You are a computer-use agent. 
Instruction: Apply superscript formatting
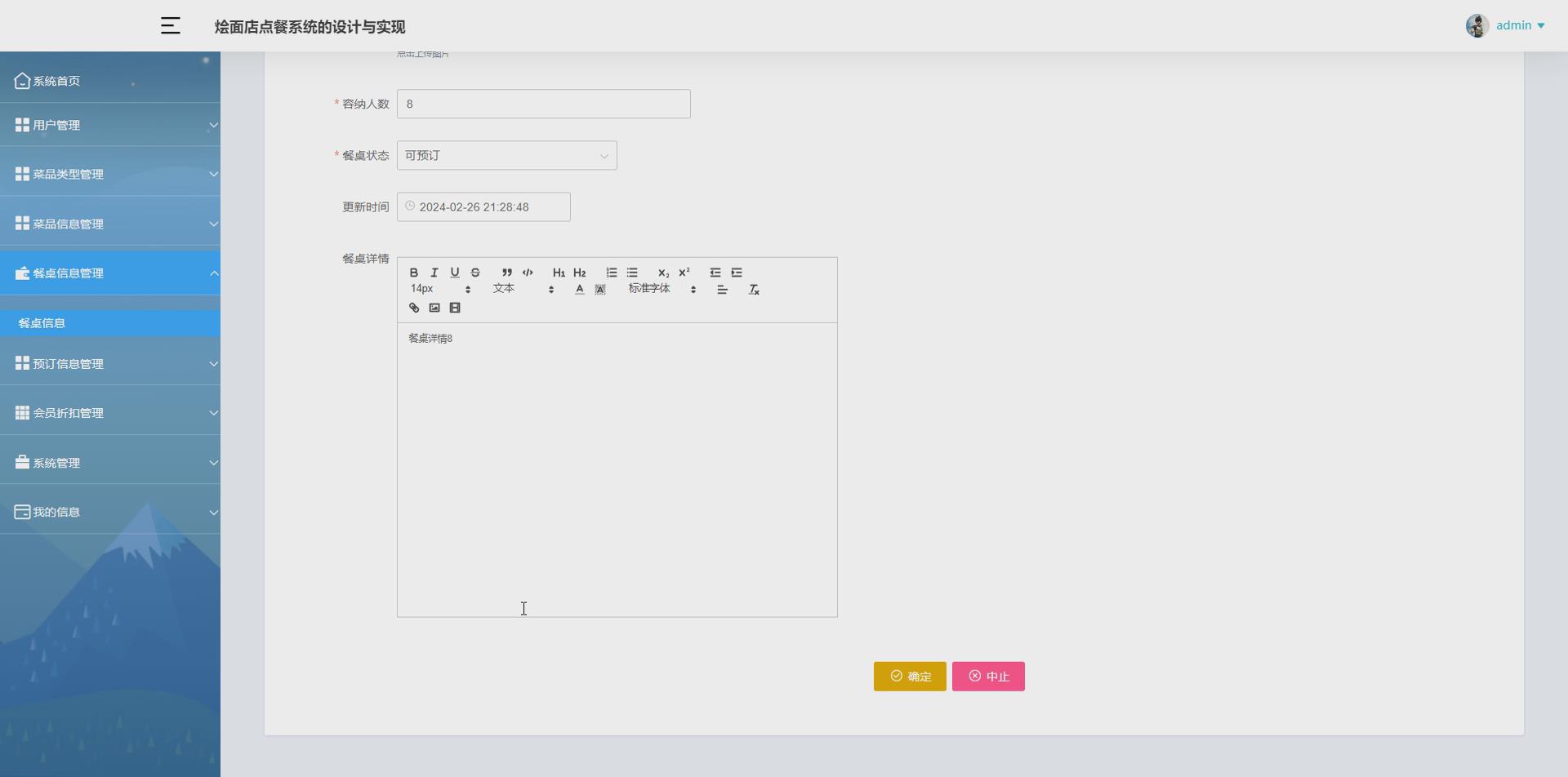(x=684, y=273)
